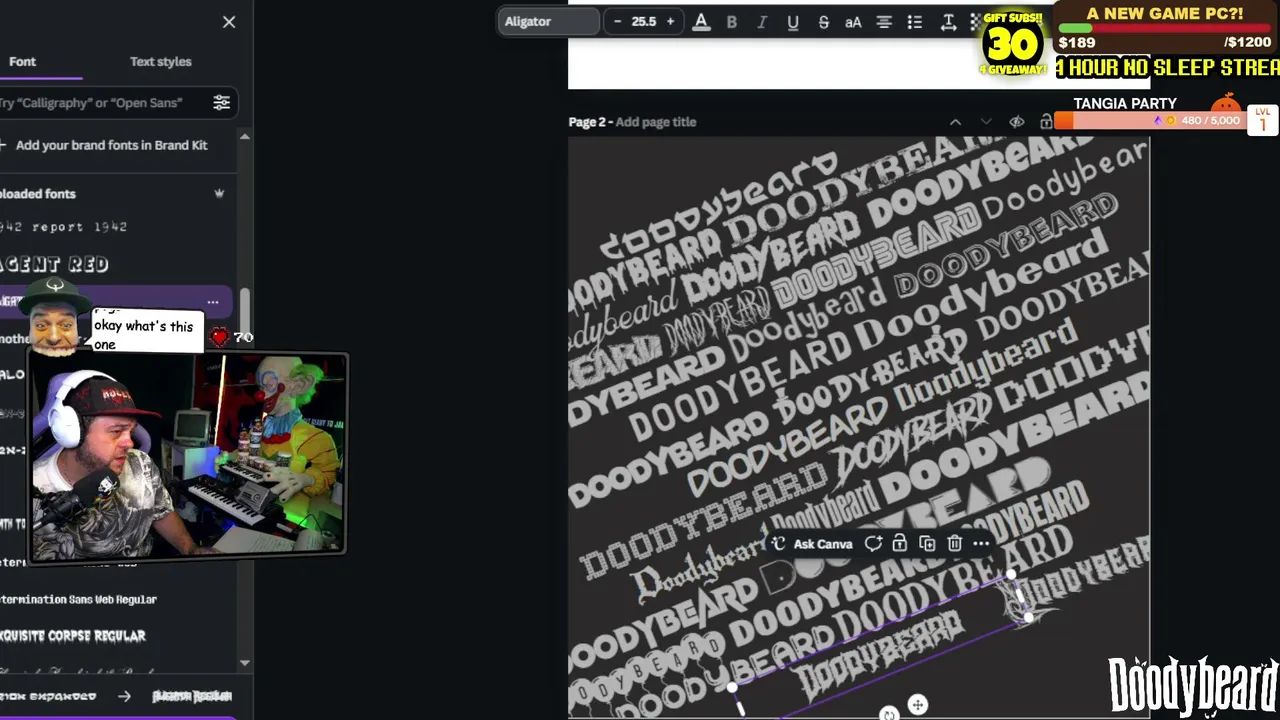The image size is (1280, 720).
Task: Toggle bold formatting
Action: coord(732,22)
